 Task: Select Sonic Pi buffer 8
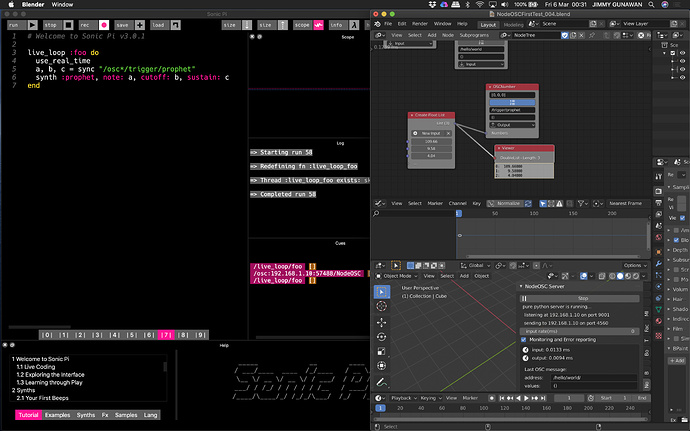click(183, 335)
